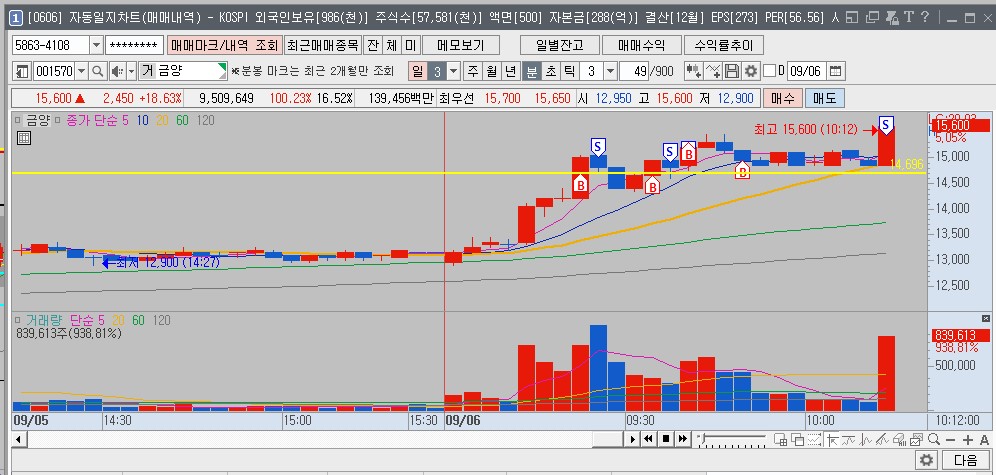Open the 일별잔고 view
Image resolution: width=996 pixels, height=475 pixels.
pos(559,45)
